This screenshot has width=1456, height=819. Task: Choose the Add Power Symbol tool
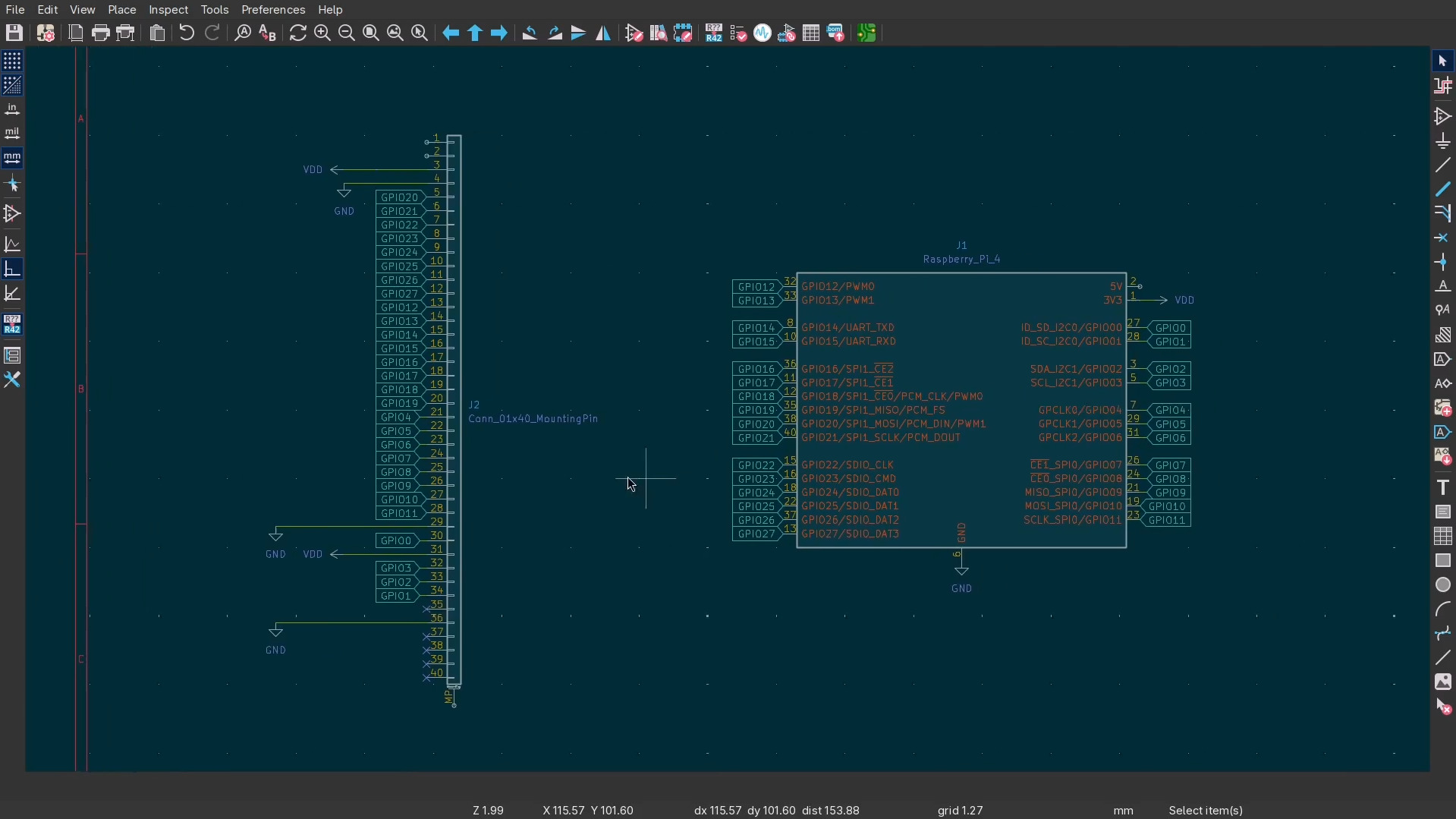[1443, 141]
